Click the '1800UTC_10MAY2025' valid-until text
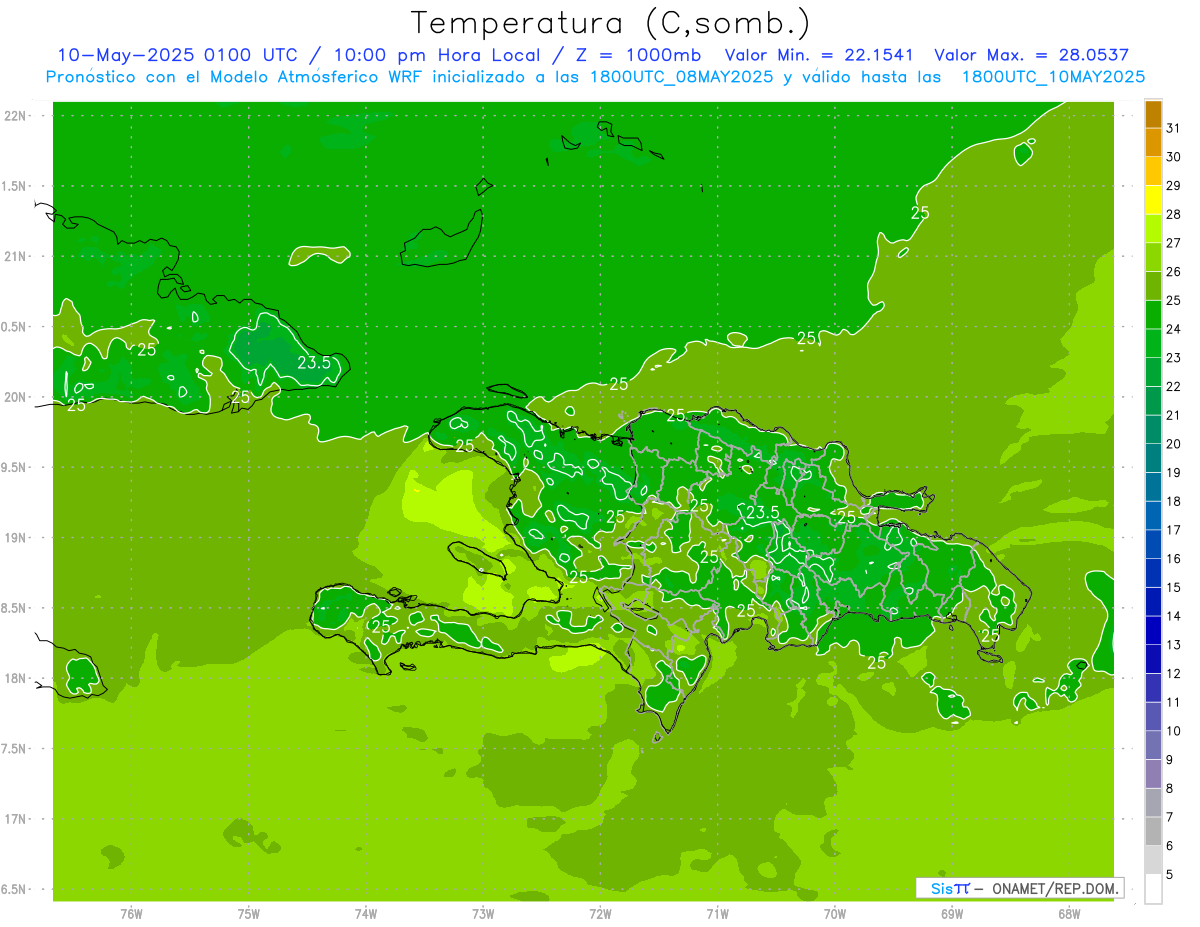This screenshot has width=1200, height=927. [1053, 76]
